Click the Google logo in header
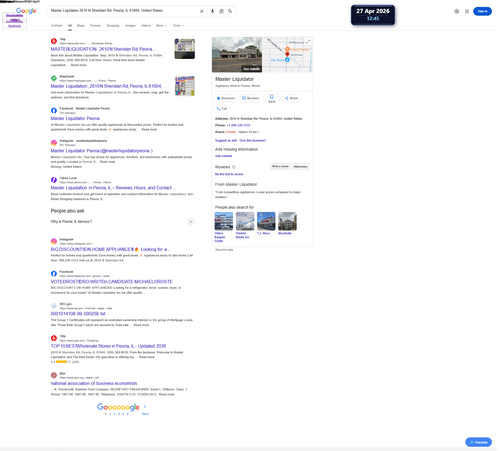 26,11
